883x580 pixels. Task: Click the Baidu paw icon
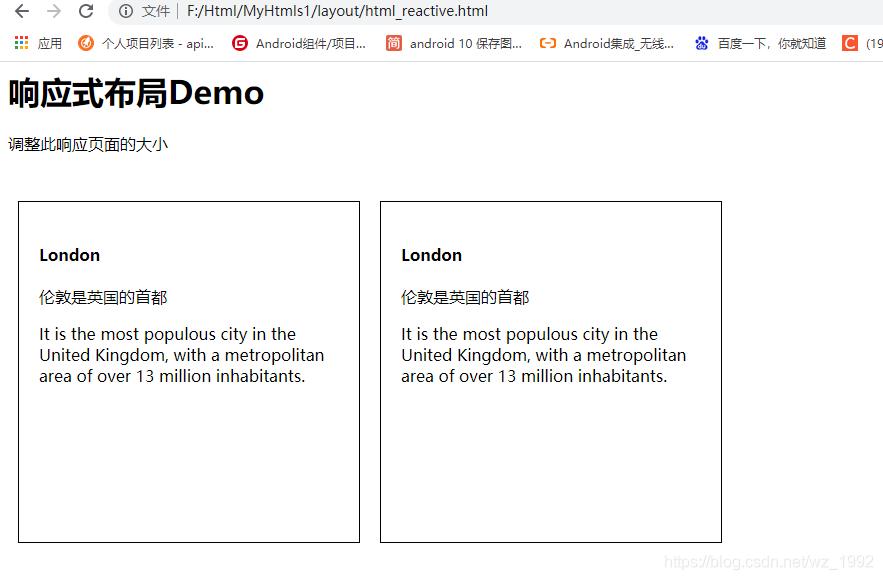tap(702, 43)
